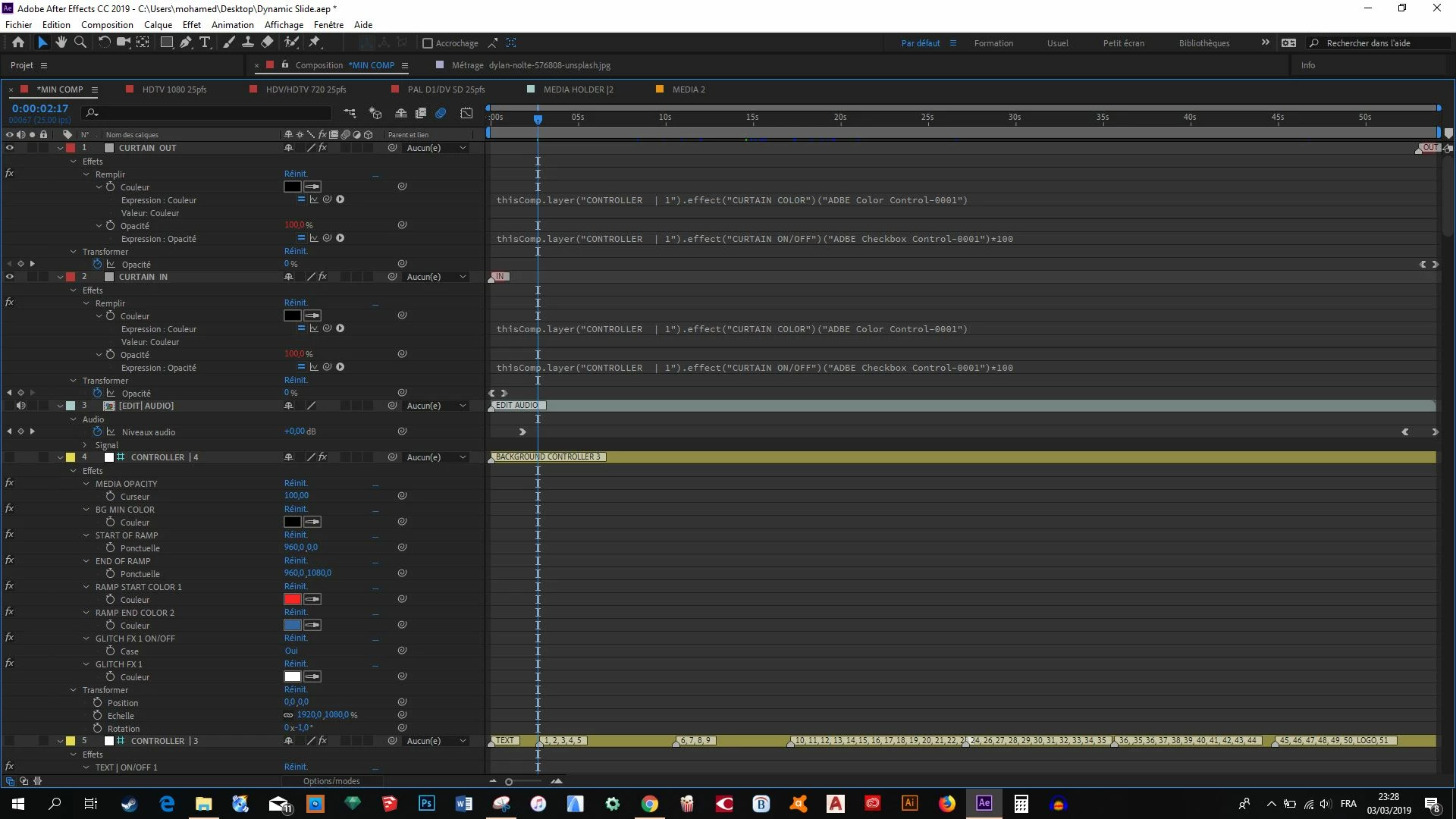This screenshot has width=1456, height=819.
Task: Toggle motion blur for all layers
Action: (x=441, y=113)
